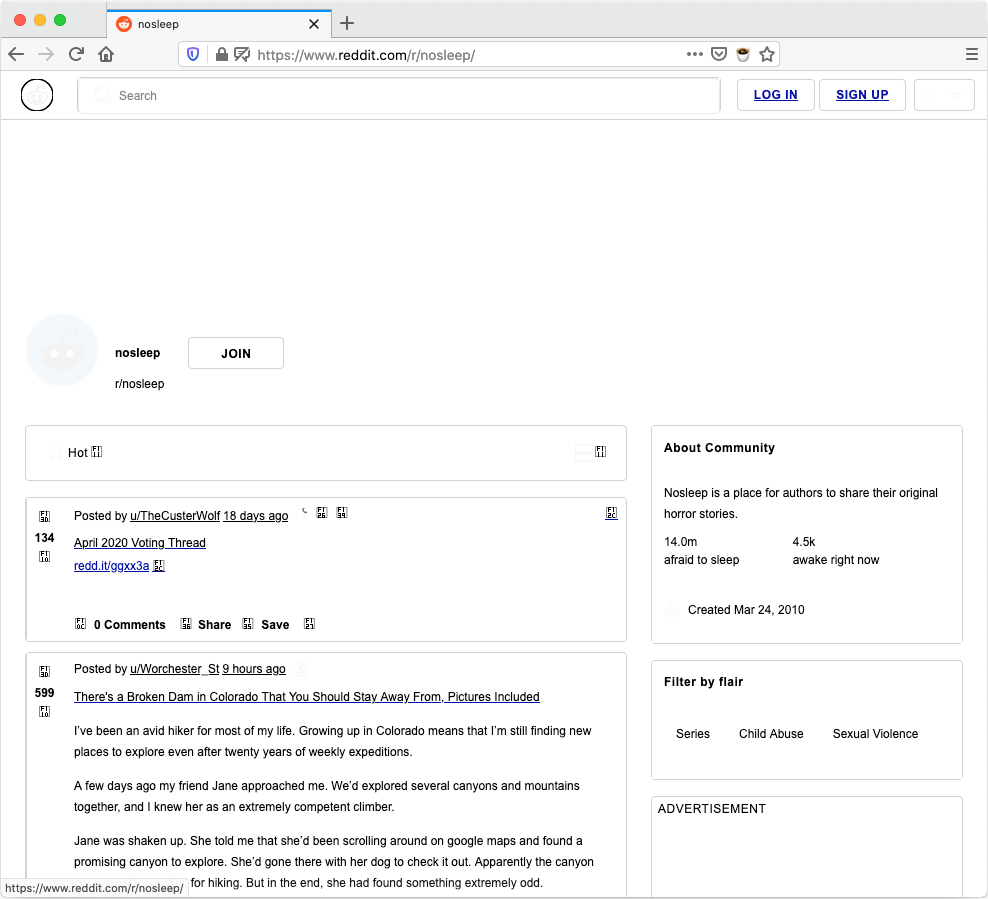Click Save on the Voting Thread post
The height and width of the screenshot is (899, 988).
point(275,625)
